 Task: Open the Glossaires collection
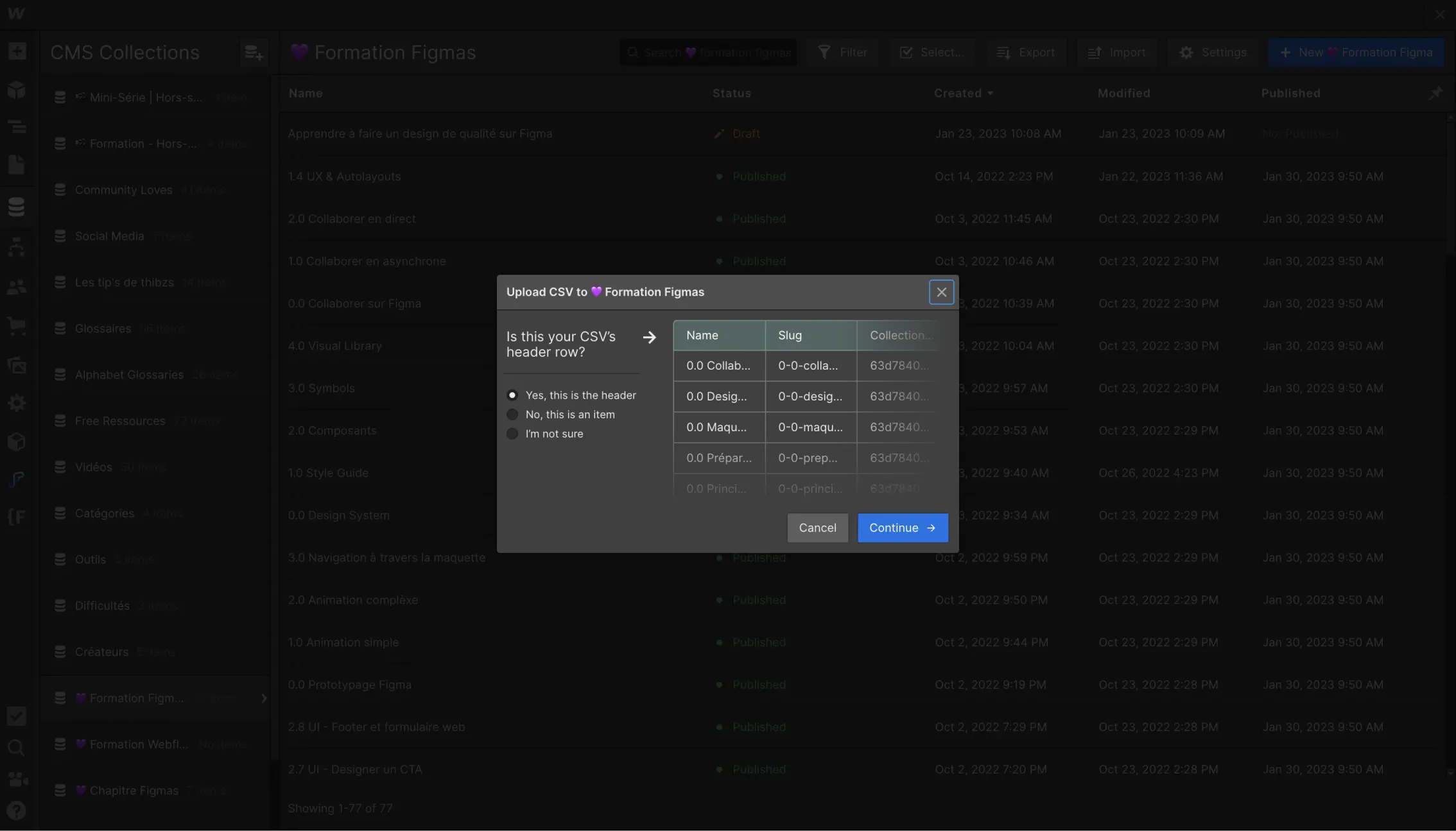pyautogui.click(x=154, y=329)
